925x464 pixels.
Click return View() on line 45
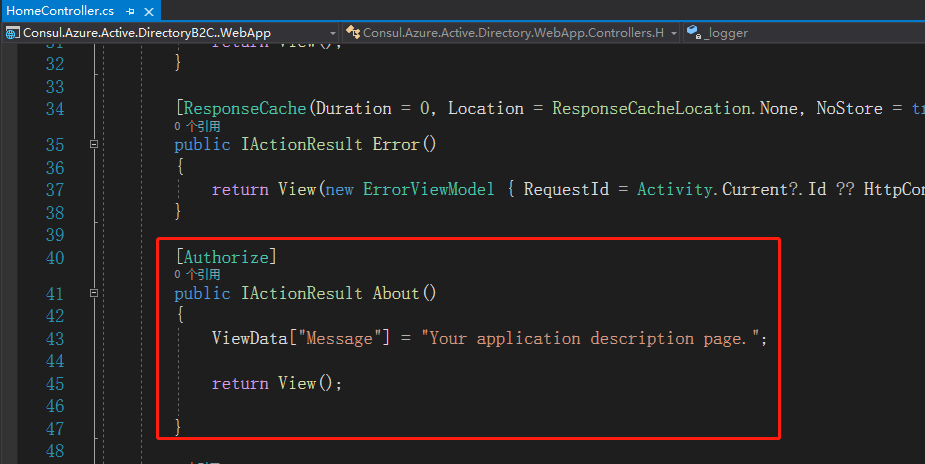(x=277, y=383)
